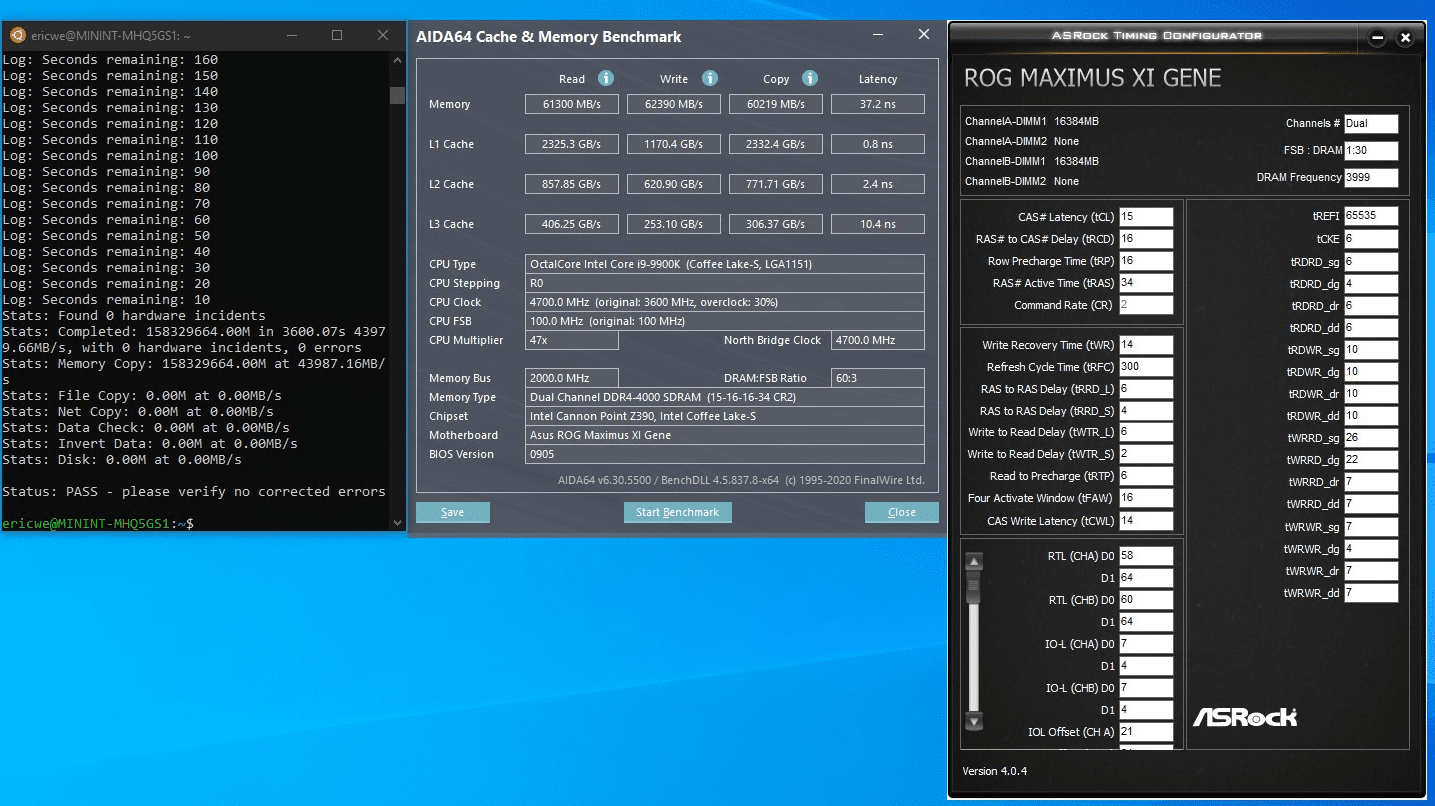This screenshot has height=806, width=1435.
Task: Click the Row Precharge Time (tRP) field
Action: tap(1146, 261)
